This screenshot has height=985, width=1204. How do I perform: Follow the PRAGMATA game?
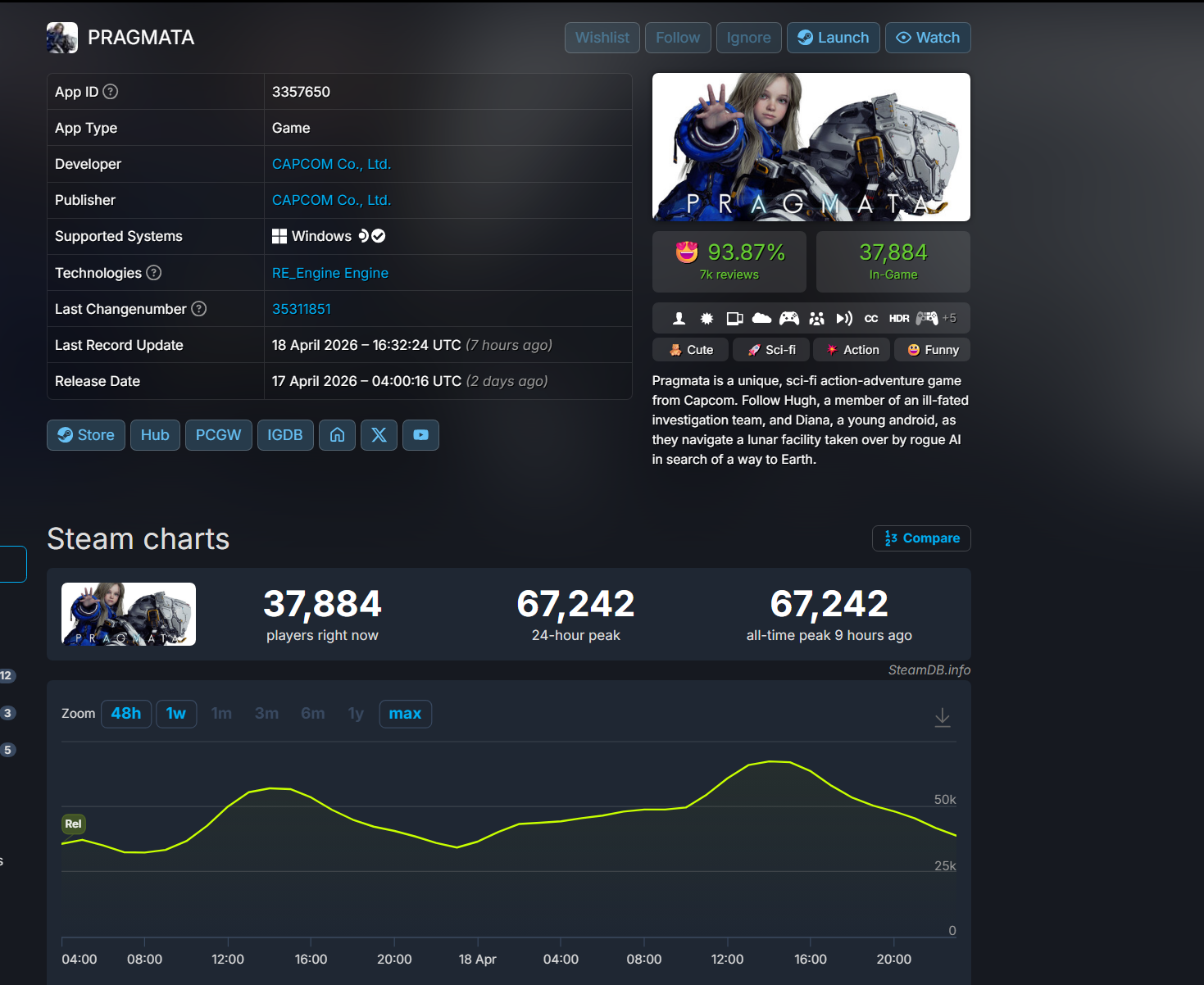click(678, 38)
